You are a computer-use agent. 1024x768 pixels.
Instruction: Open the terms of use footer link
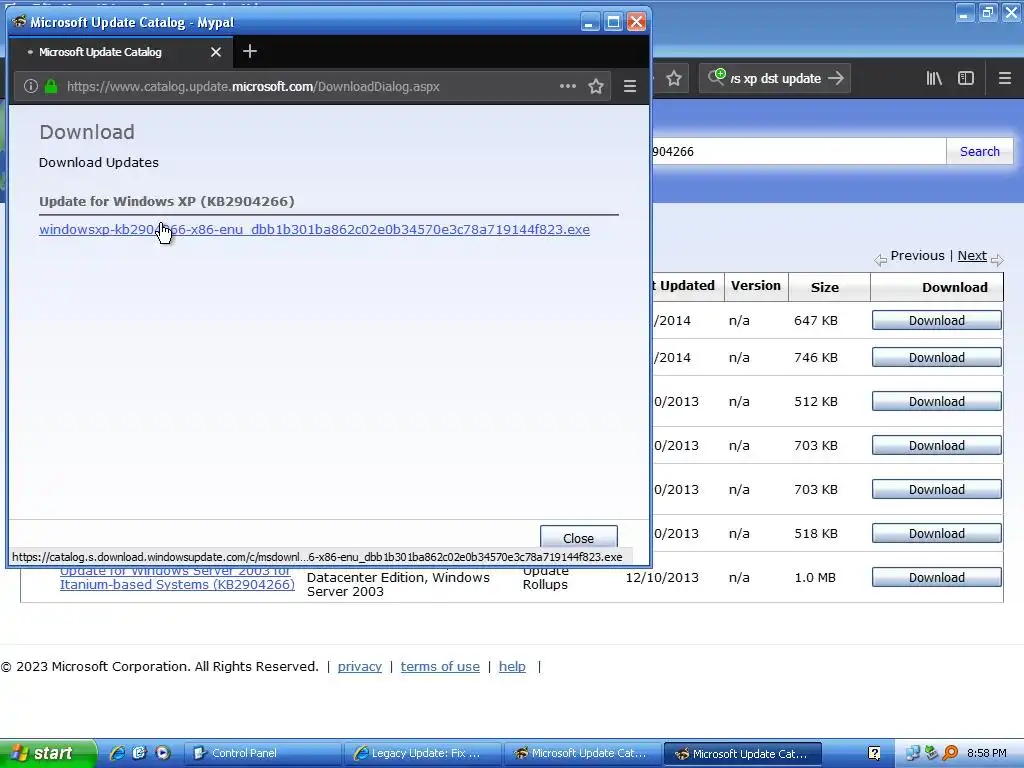pyautogui.click(x=440, y=667)
